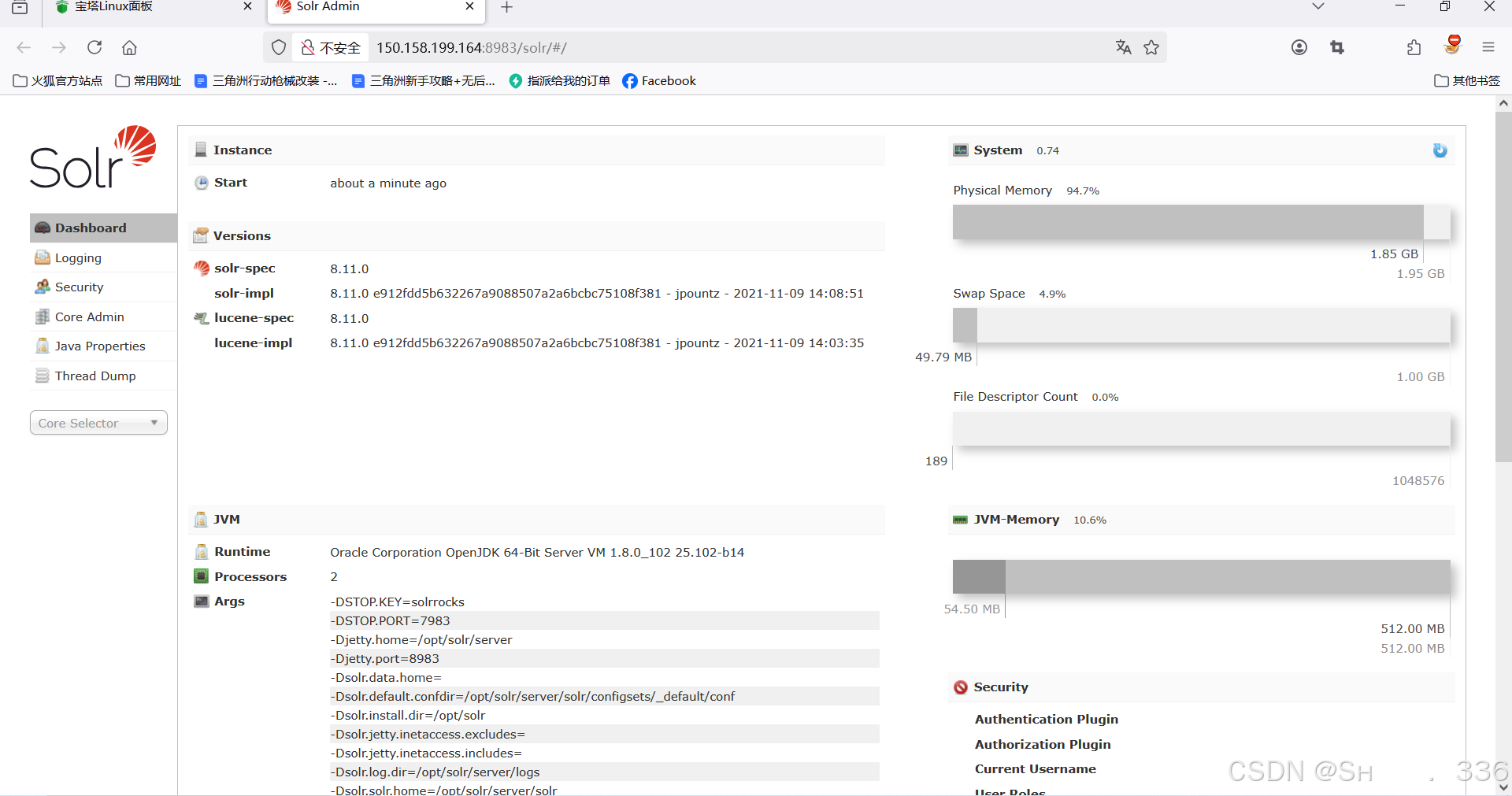Click the Current Username label
1512x796 pixels.
coord(1036,768)
